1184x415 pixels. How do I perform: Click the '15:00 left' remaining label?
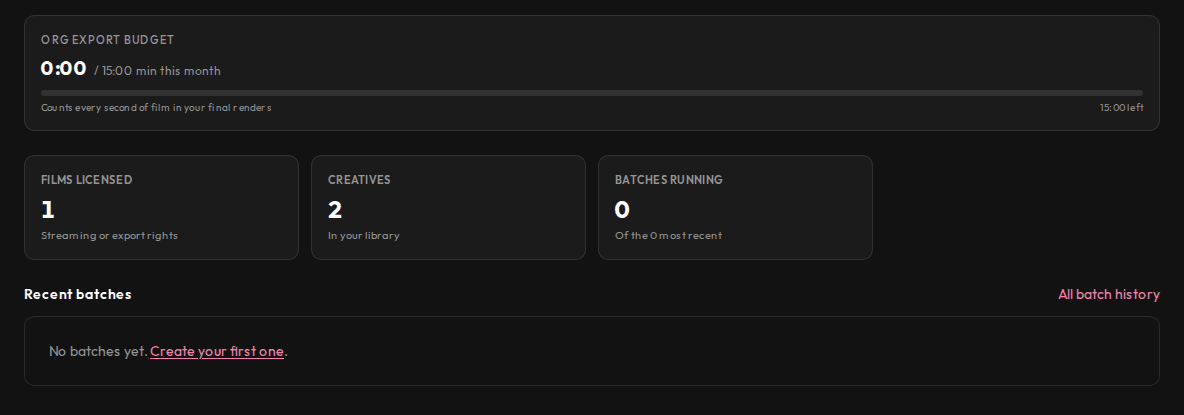pos(1121,108)
